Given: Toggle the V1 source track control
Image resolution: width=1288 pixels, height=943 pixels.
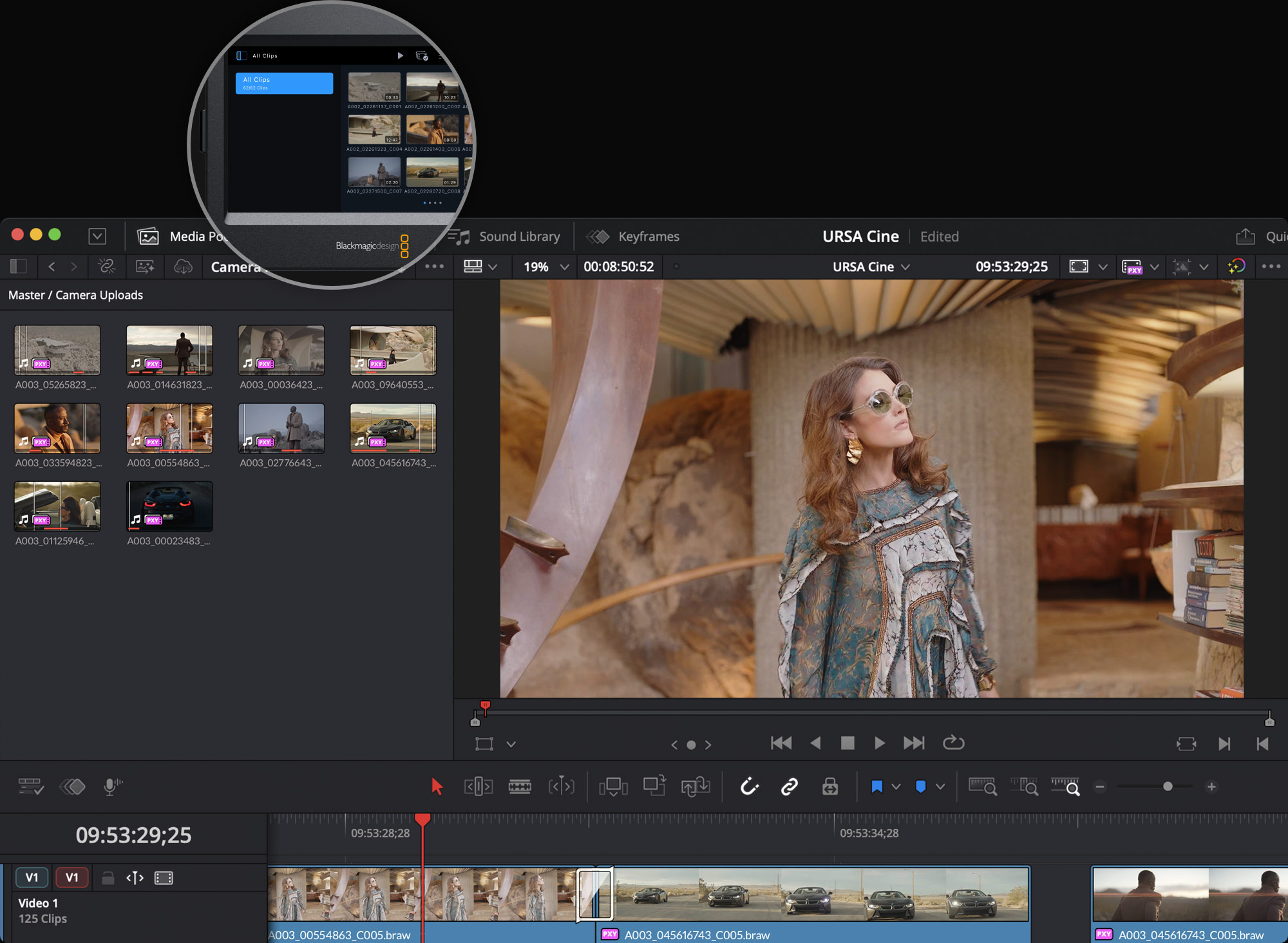Looking at the screenshot, I should [32, 877].
